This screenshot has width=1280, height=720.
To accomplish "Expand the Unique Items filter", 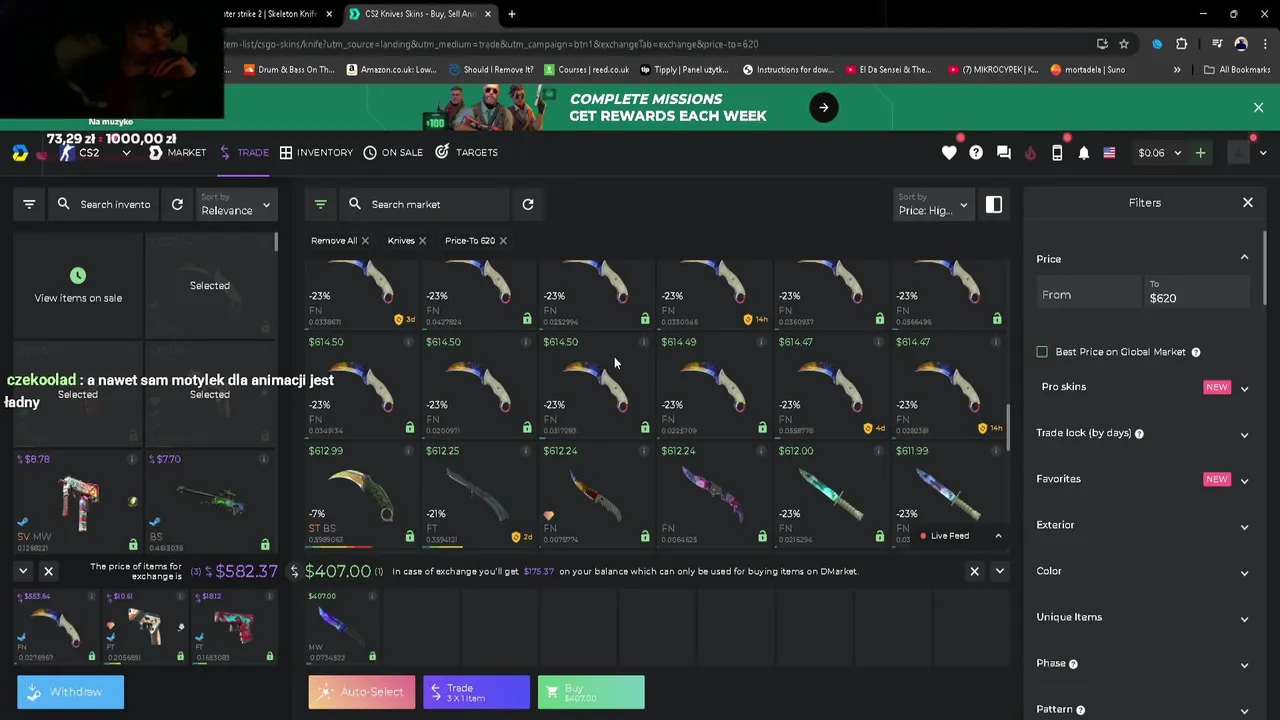I will click(x=1244, y=618).
